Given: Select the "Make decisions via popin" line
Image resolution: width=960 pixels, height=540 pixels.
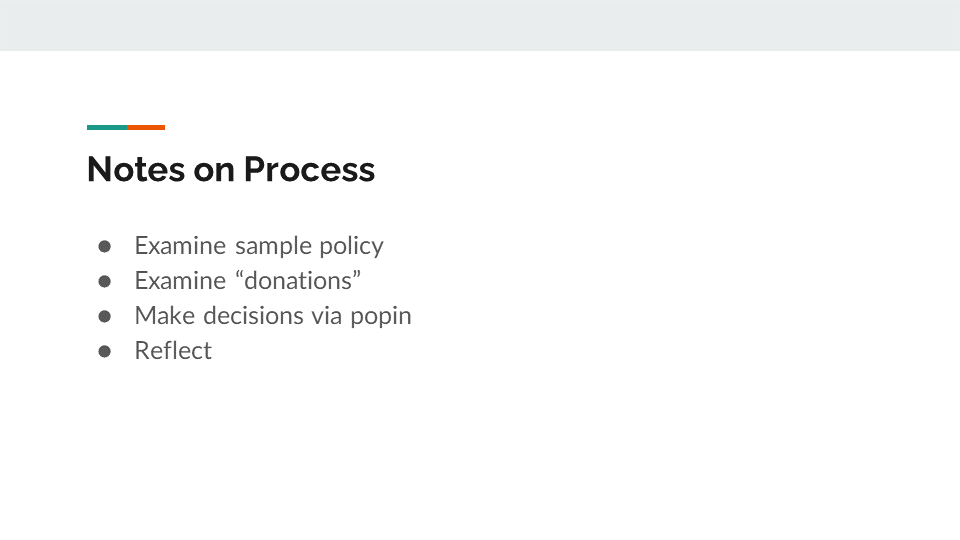Looking at the screenshot, I should pos(273,316).
